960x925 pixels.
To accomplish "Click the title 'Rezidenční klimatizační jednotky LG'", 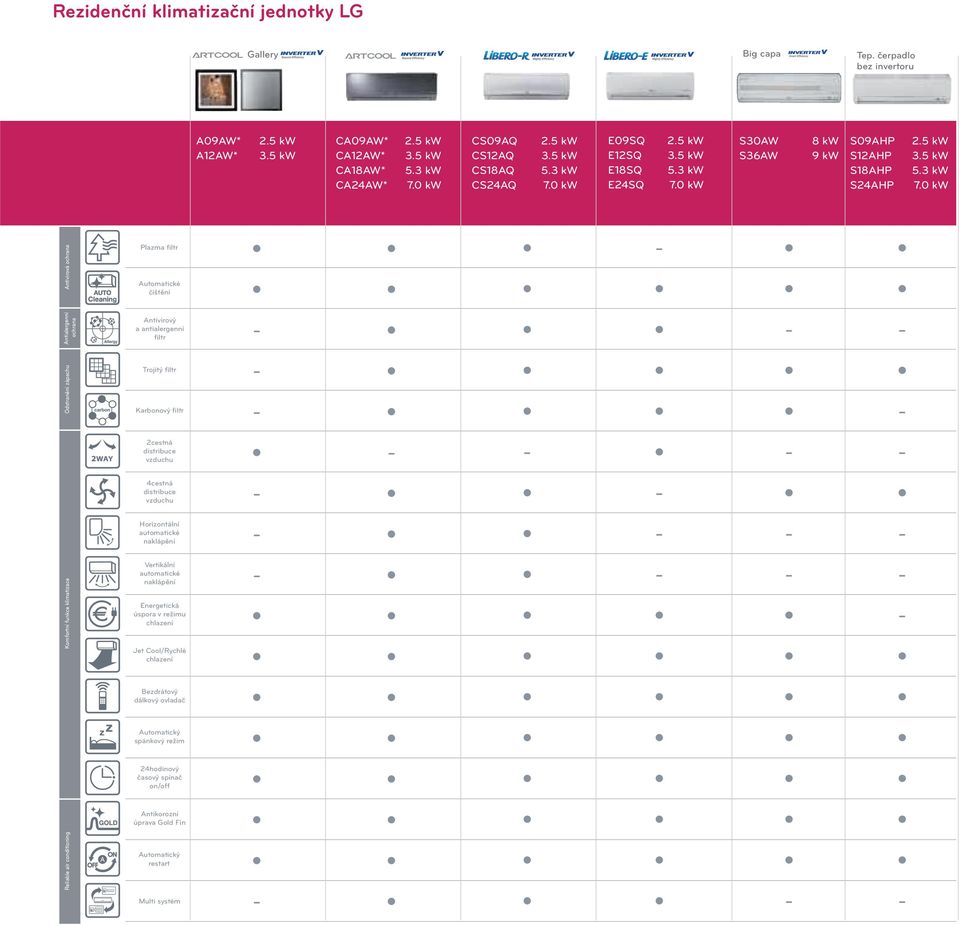I will [208, 12].
